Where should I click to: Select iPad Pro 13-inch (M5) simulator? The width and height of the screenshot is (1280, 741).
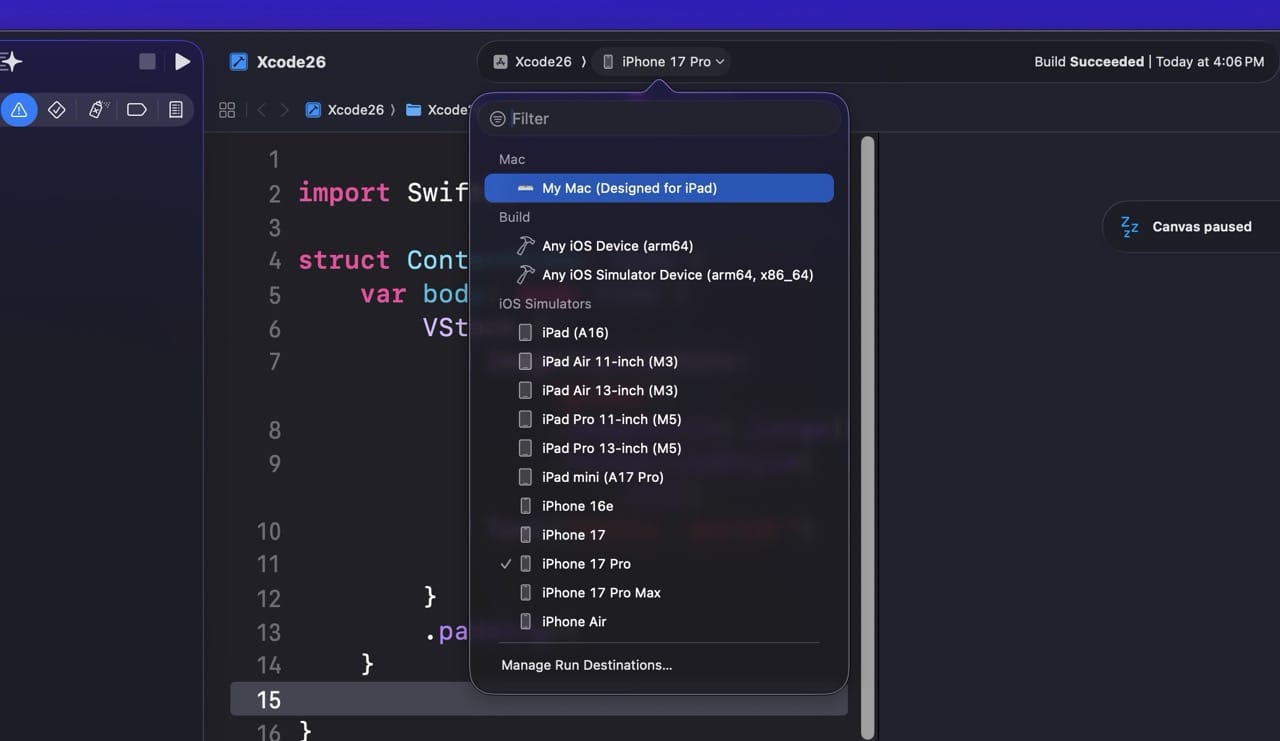click(x=659, y=448)
